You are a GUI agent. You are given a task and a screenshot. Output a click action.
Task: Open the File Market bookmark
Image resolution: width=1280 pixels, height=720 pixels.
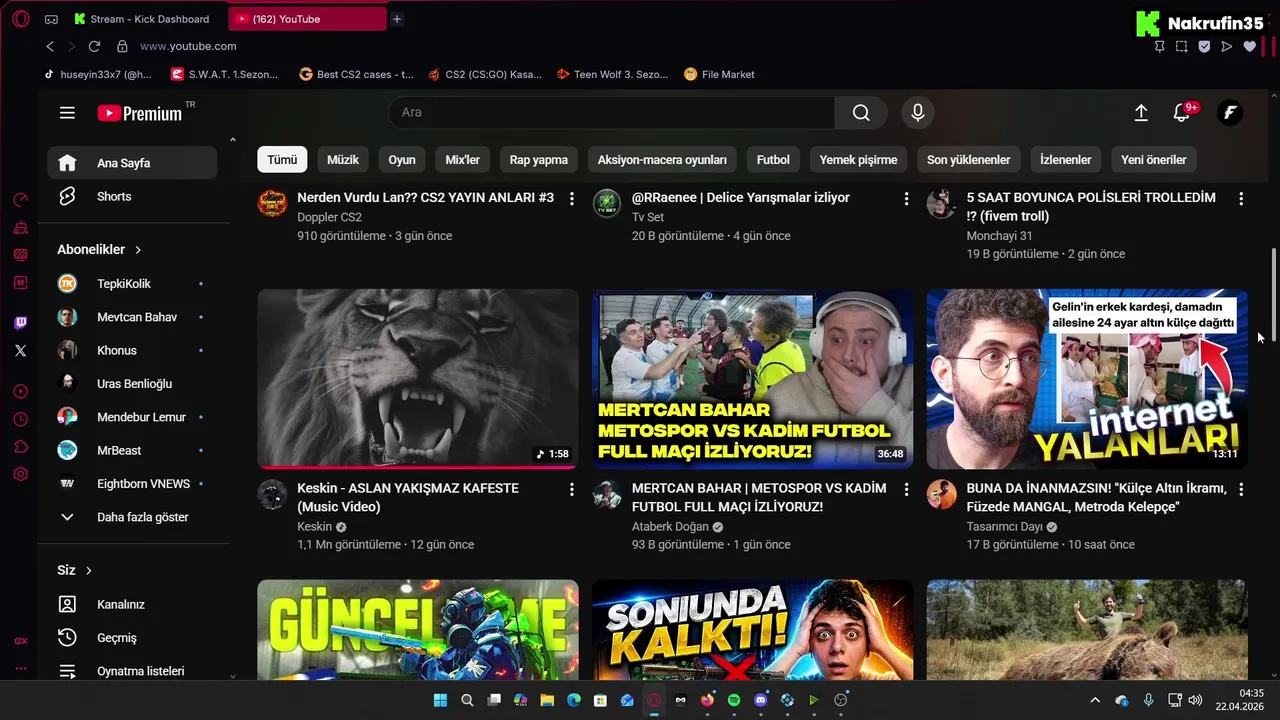click(x=719, y=74)
